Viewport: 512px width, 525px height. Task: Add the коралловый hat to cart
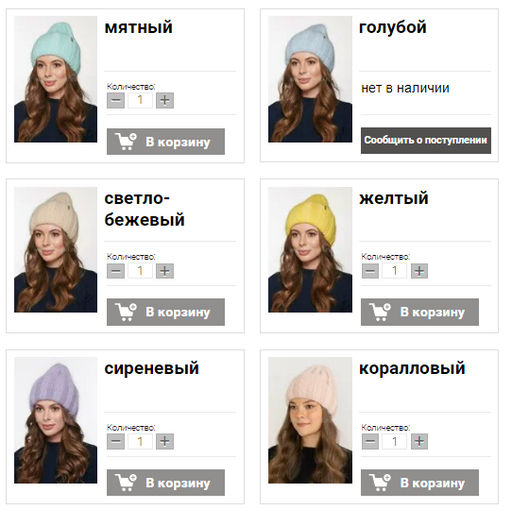[420, 482]
